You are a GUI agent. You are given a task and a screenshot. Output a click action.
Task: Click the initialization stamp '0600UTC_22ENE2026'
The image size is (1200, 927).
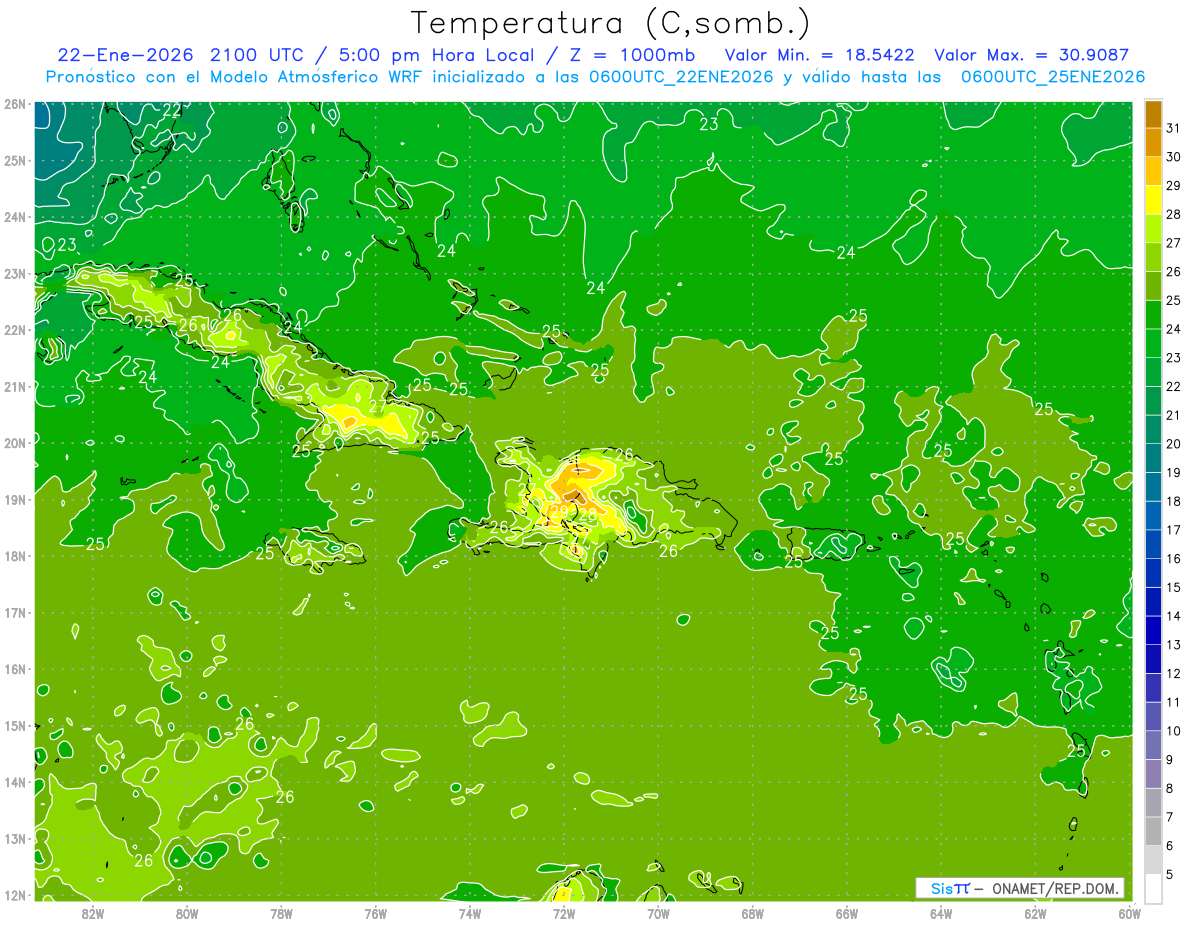(x=681, y=76)
